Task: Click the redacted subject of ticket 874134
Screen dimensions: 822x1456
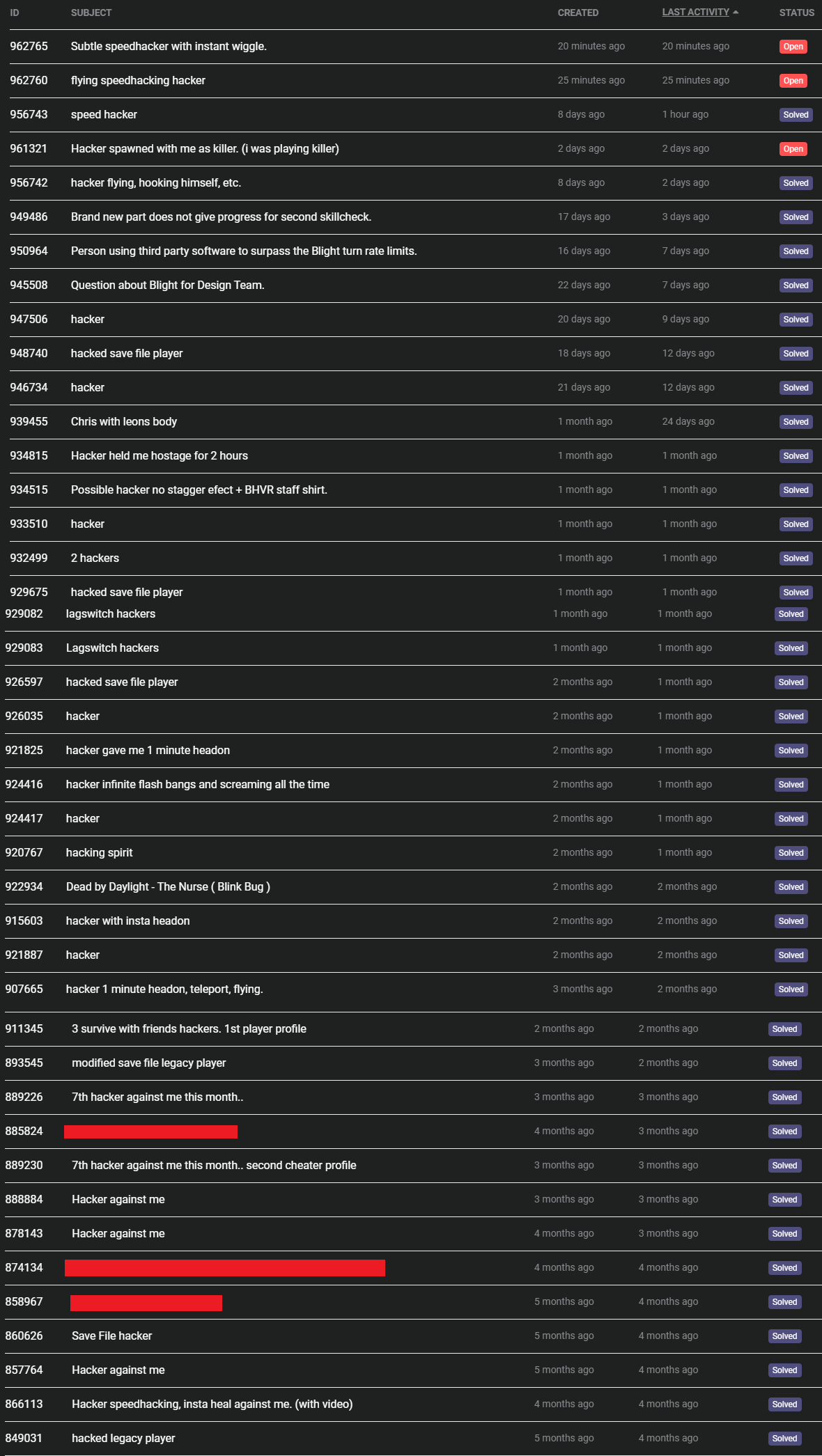Action: 225,1268
